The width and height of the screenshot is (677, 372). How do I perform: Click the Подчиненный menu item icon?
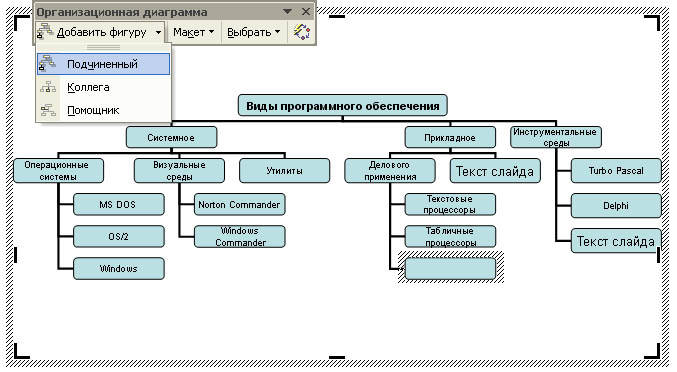coord(47,64)
